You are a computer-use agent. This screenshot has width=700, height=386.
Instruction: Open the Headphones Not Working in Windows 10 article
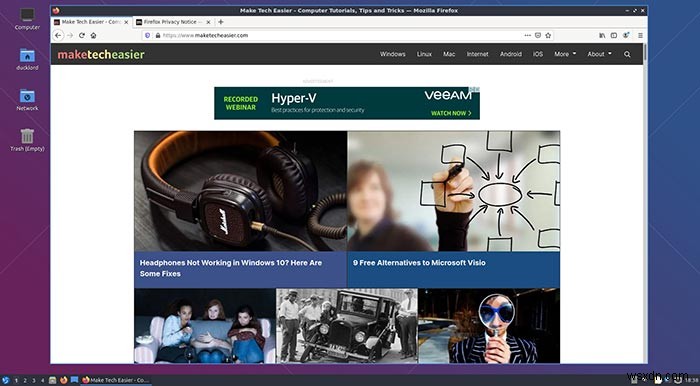pos(231,268)
